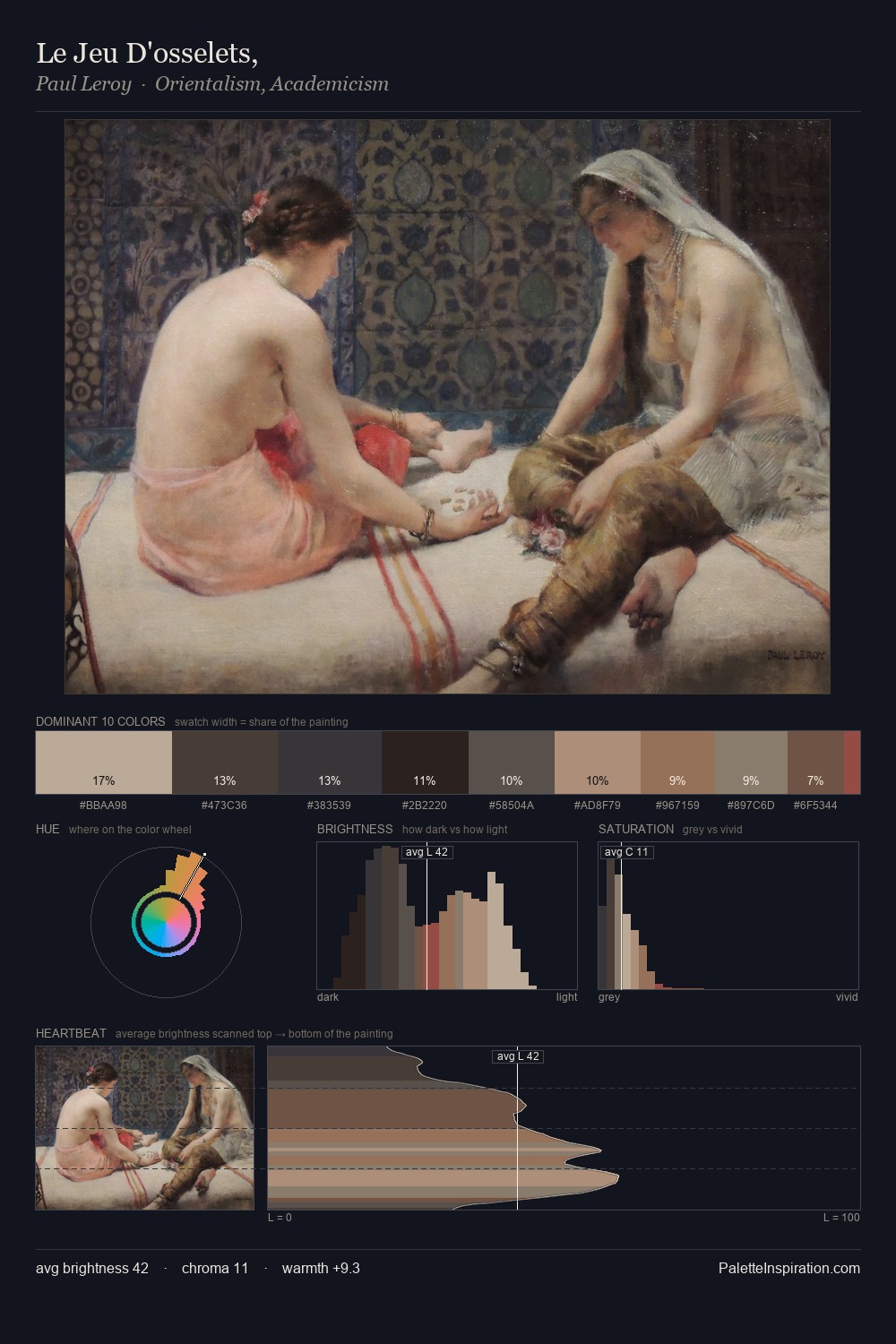Select the #58504A color swatch
This screenshot has height=1344, width=896.
pos(512,762)
